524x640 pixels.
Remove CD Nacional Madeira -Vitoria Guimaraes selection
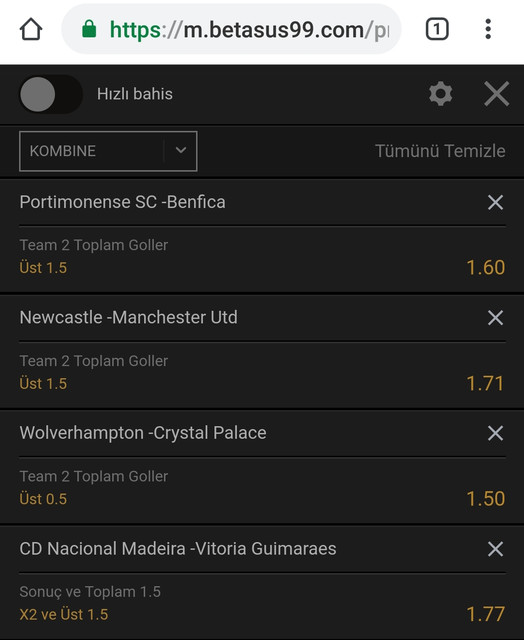tap(495, 549)
